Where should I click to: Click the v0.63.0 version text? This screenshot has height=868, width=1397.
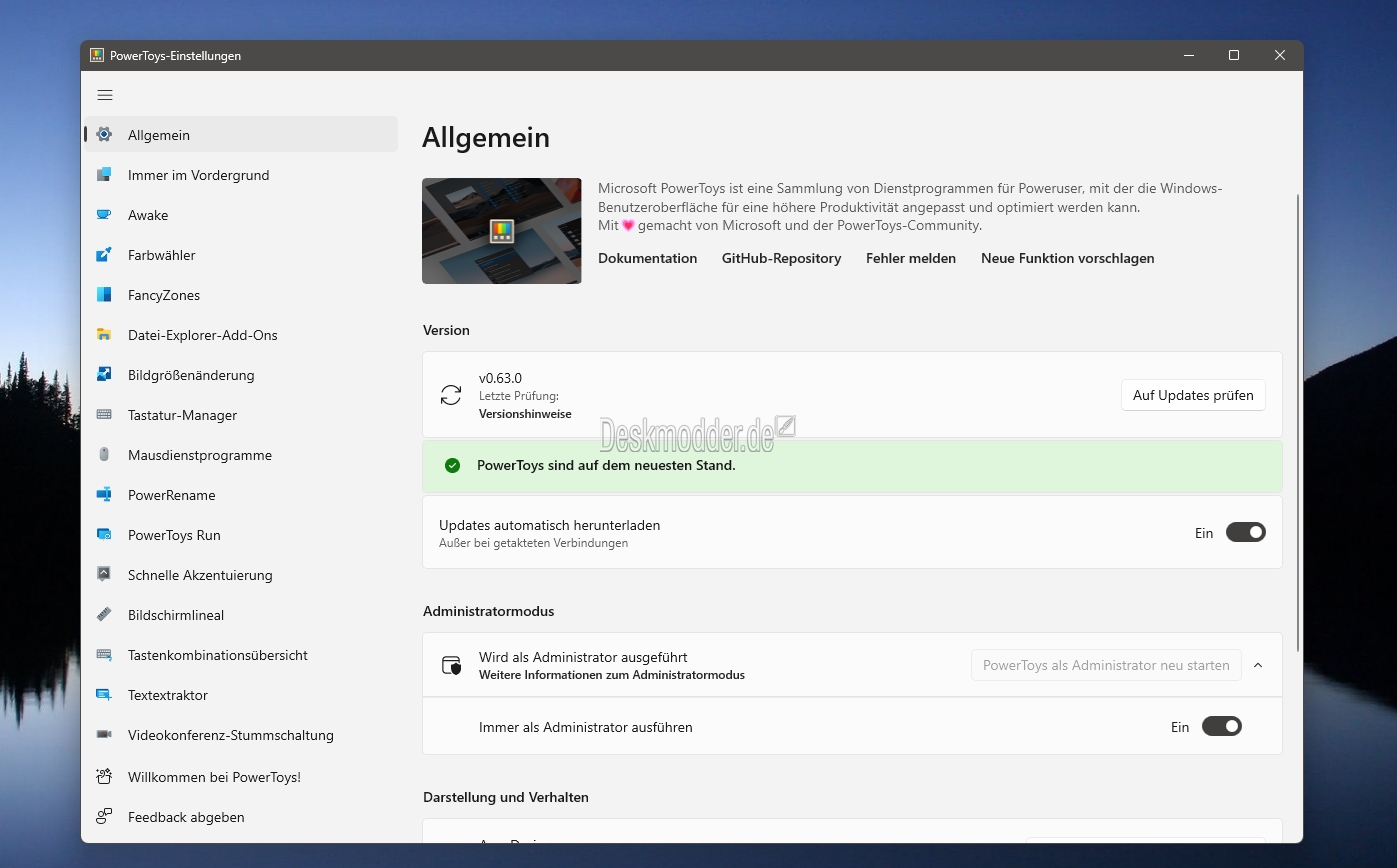tap(500, 378)
